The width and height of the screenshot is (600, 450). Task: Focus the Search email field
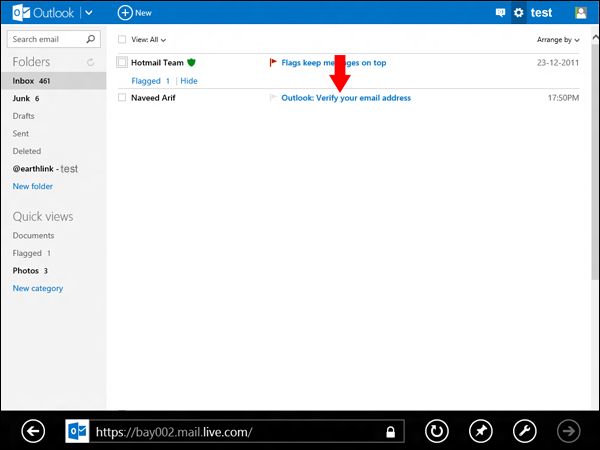coord(54,39)
